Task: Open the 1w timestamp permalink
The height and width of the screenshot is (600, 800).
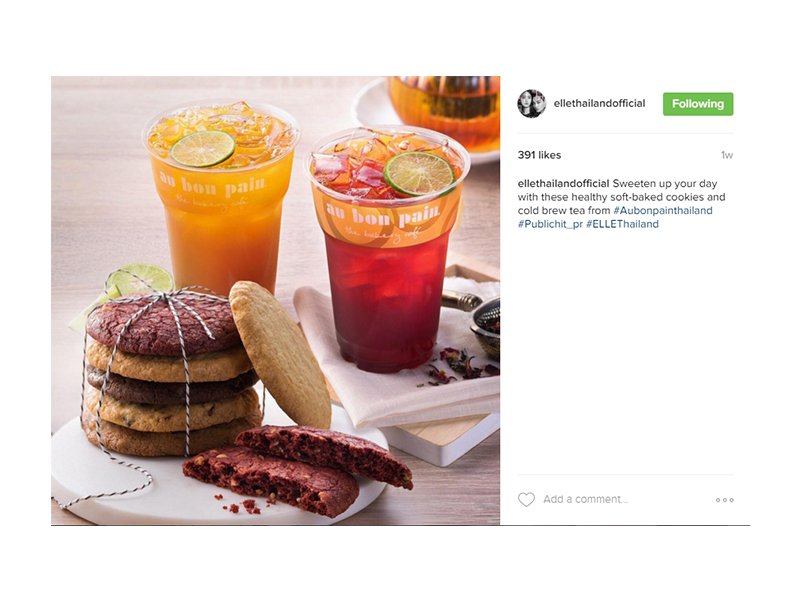Action: point(727,155)
